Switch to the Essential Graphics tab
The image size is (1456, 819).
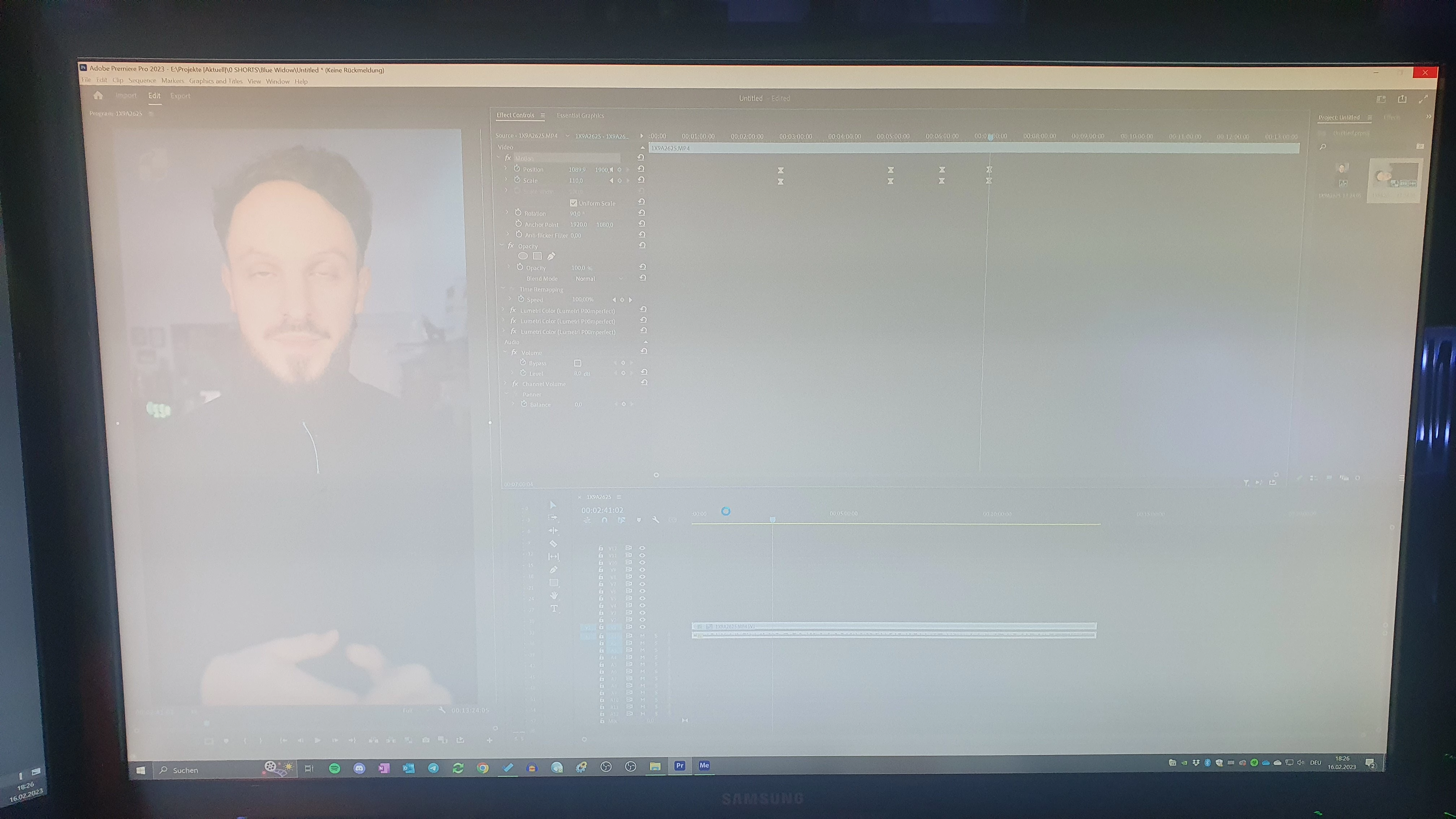(x=580, y=116)
